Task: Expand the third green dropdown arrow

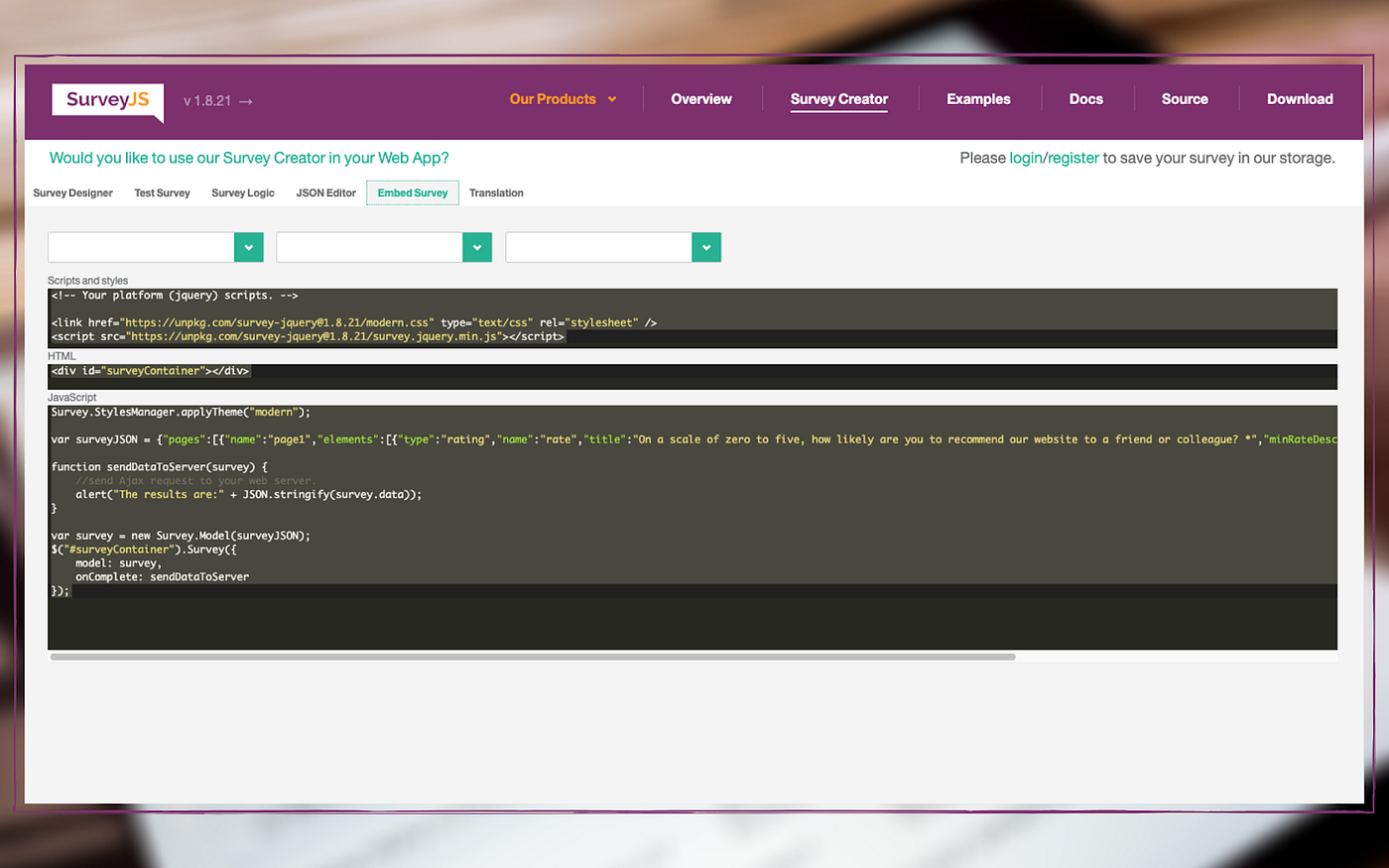Action: coord(706,247)
